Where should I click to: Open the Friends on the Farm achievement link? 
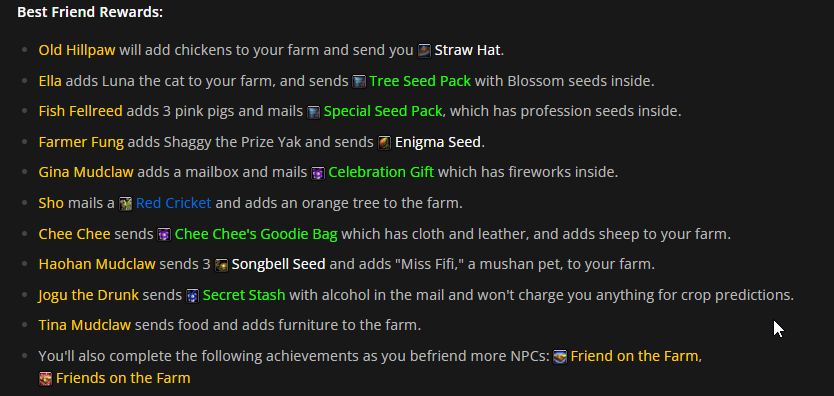123,378
